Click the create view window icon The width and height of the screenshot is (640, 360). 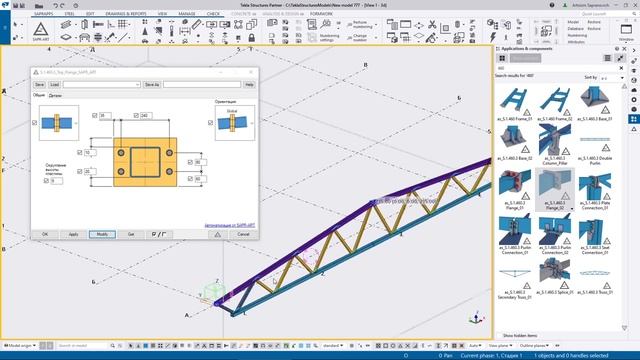(x=405, y=24)
